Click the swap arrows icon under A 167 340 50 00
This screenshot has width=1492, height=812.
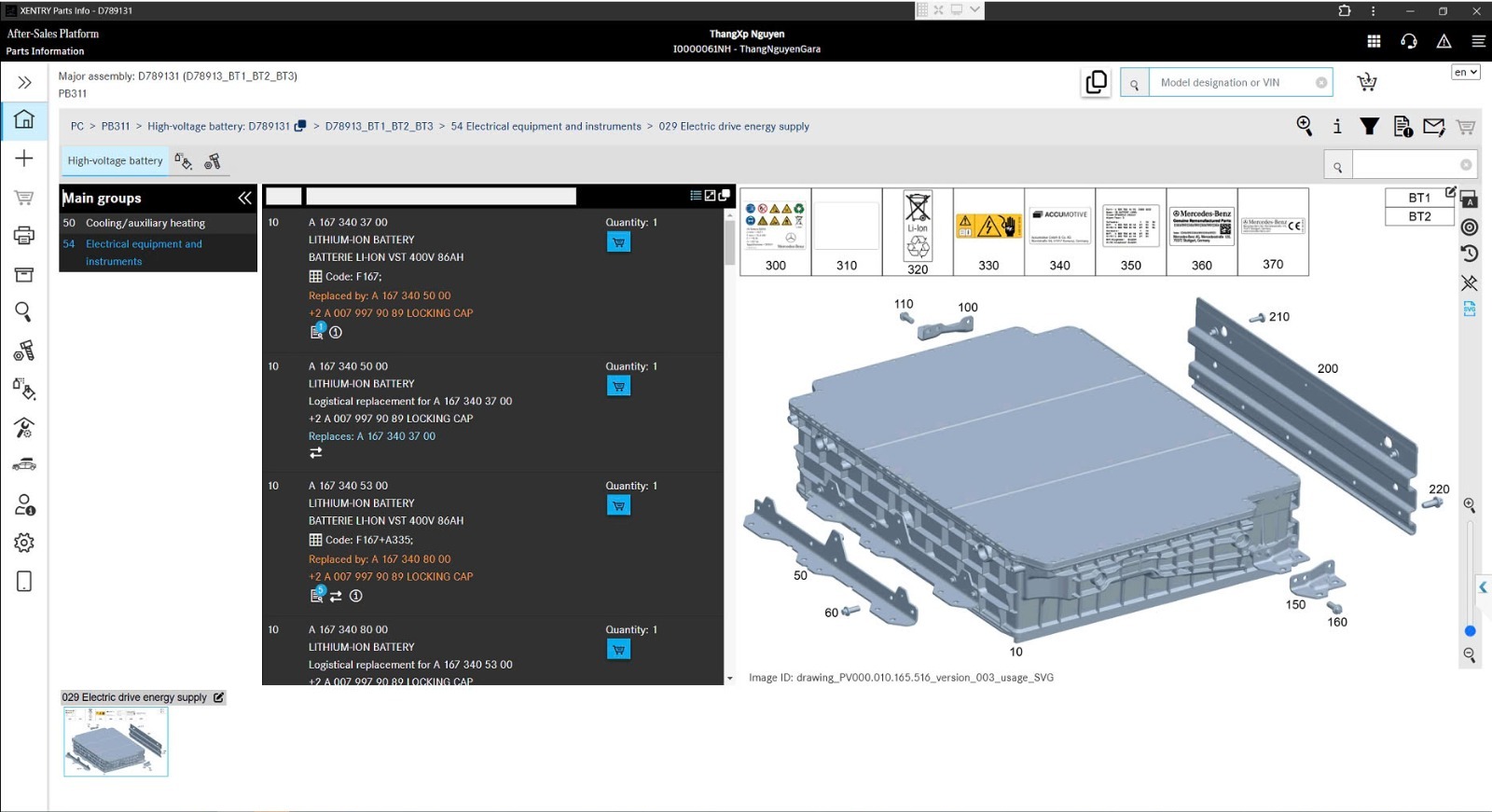(x=316, y=453)
